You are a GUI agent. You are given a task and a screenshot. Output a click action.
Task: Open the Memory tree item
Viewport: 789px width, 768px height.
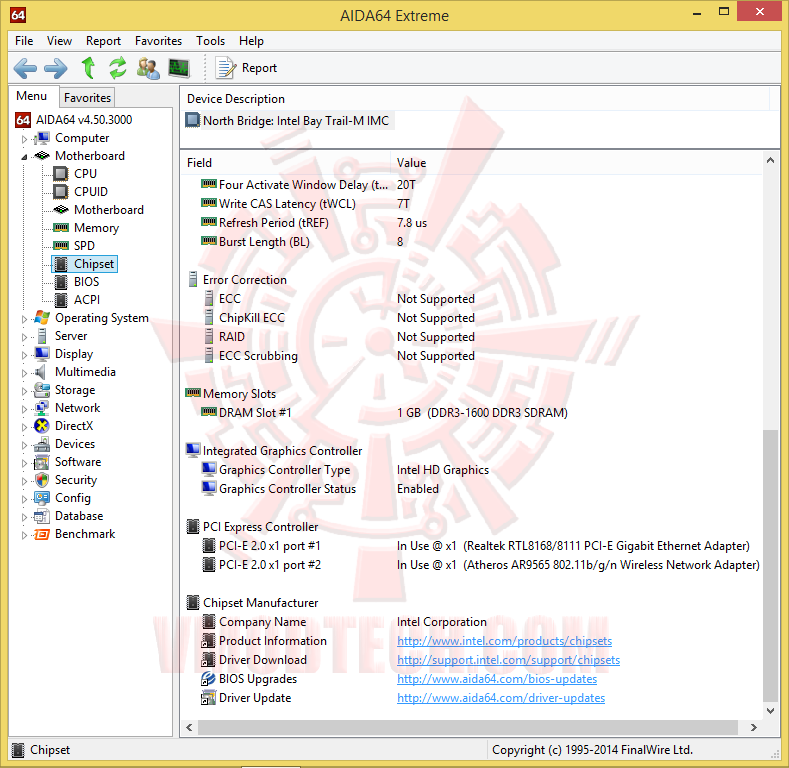pyautogui.click(x=96, y=228)
